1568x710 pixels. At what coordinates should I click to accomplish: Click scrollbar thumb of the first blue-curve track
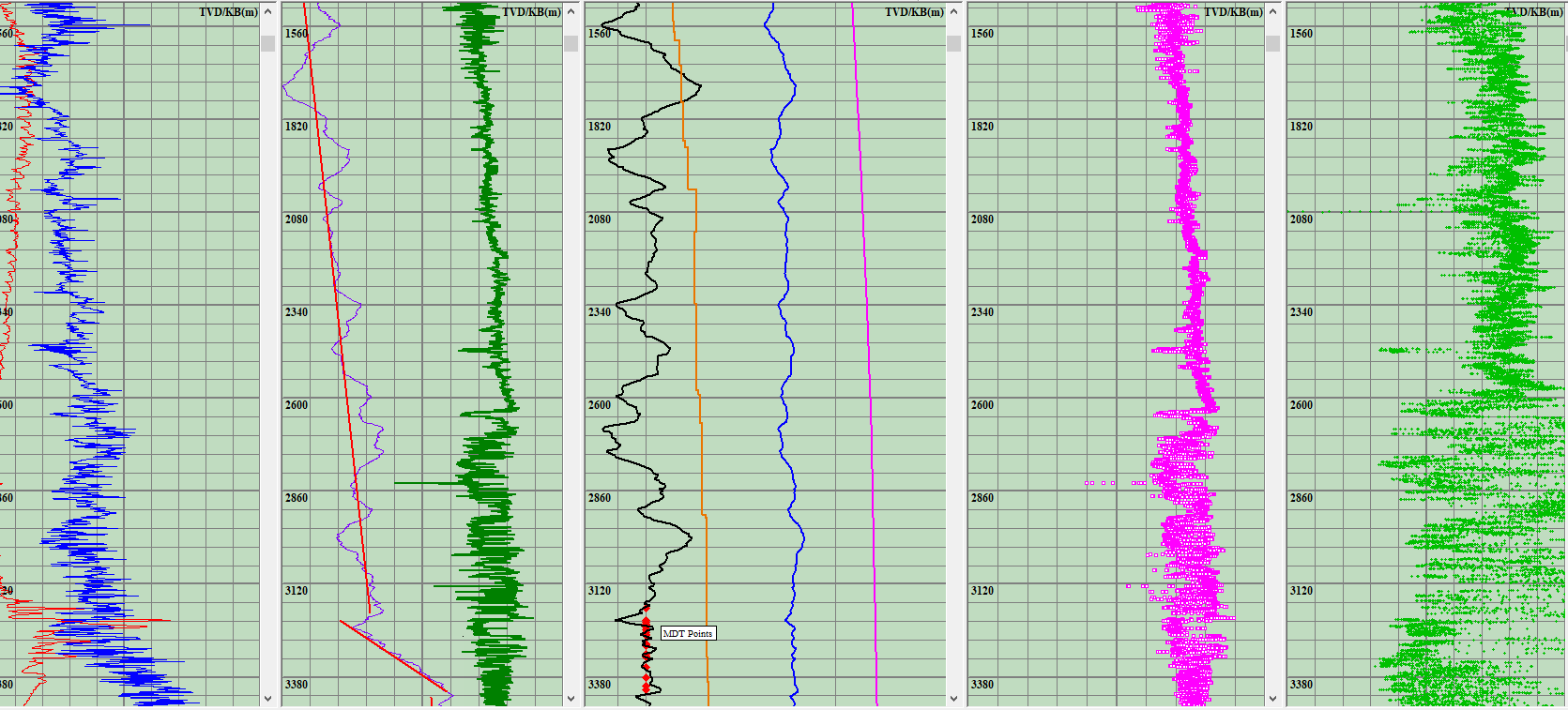click(267, 43)
